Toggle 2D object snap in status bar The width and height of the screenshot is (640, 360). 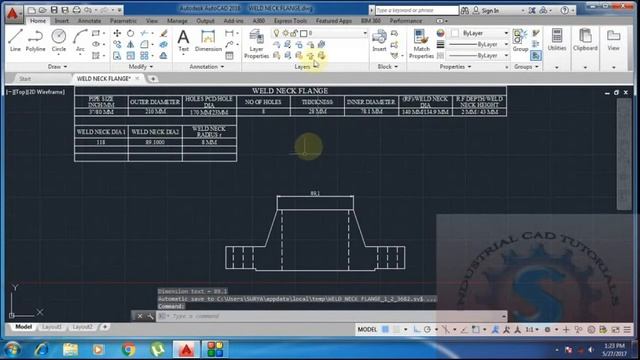pyautogui.click(x=476, y=329)
